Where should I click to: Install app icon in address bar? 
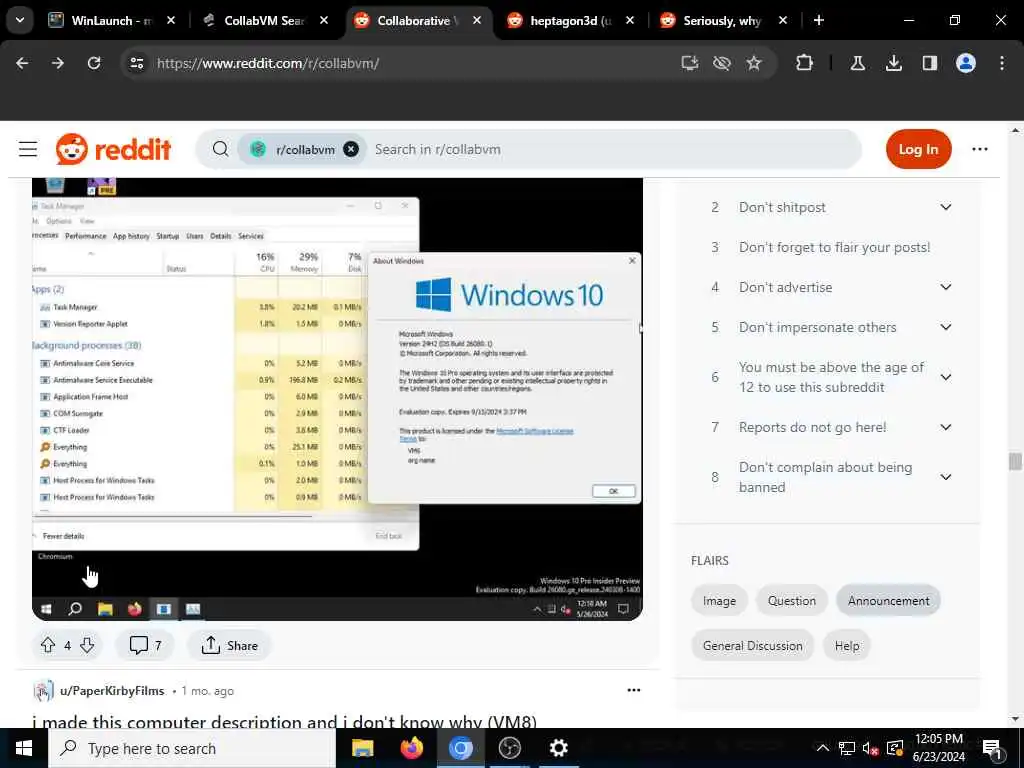tap(690, 63)
